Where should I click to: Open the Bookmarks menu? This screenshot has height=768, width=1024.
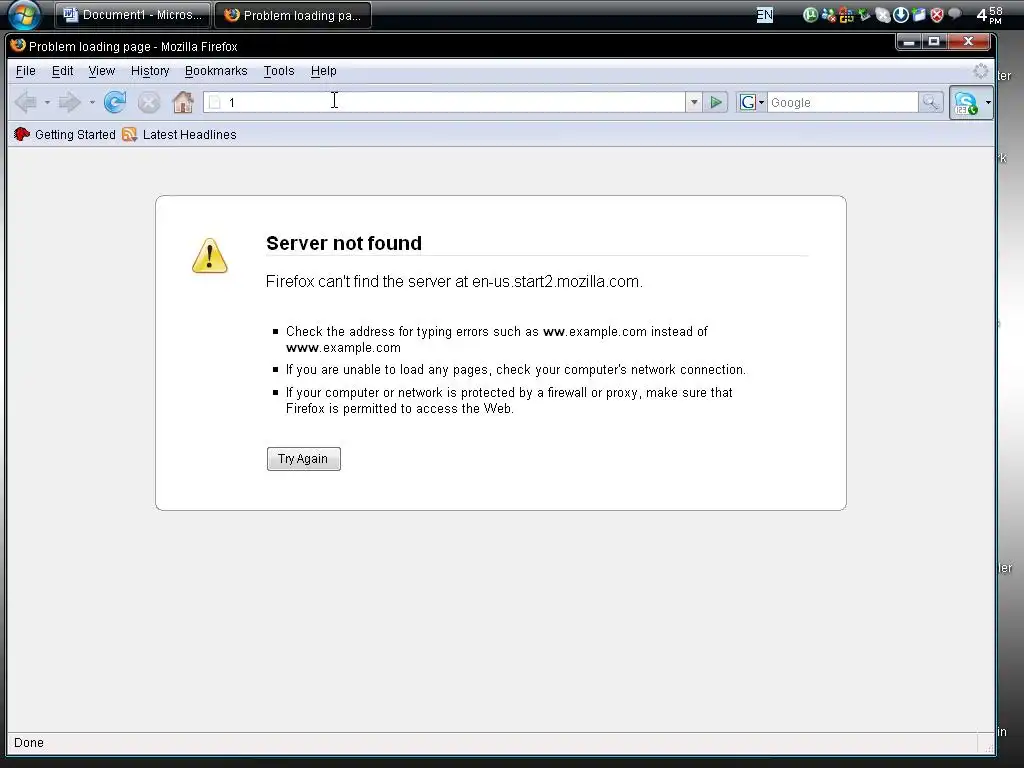(216, 71)
